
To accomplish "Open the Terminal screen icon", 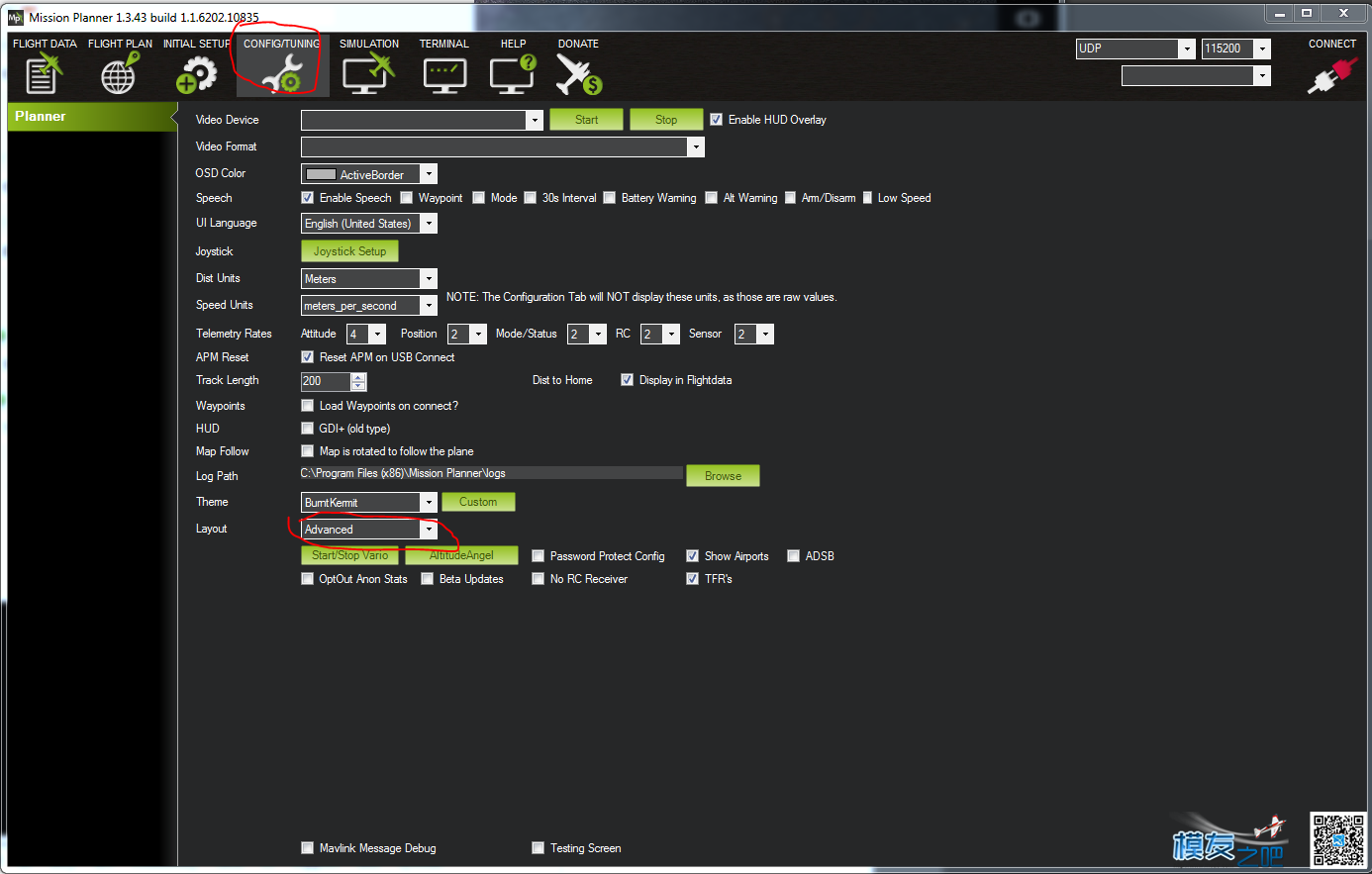I will point(444,74).
